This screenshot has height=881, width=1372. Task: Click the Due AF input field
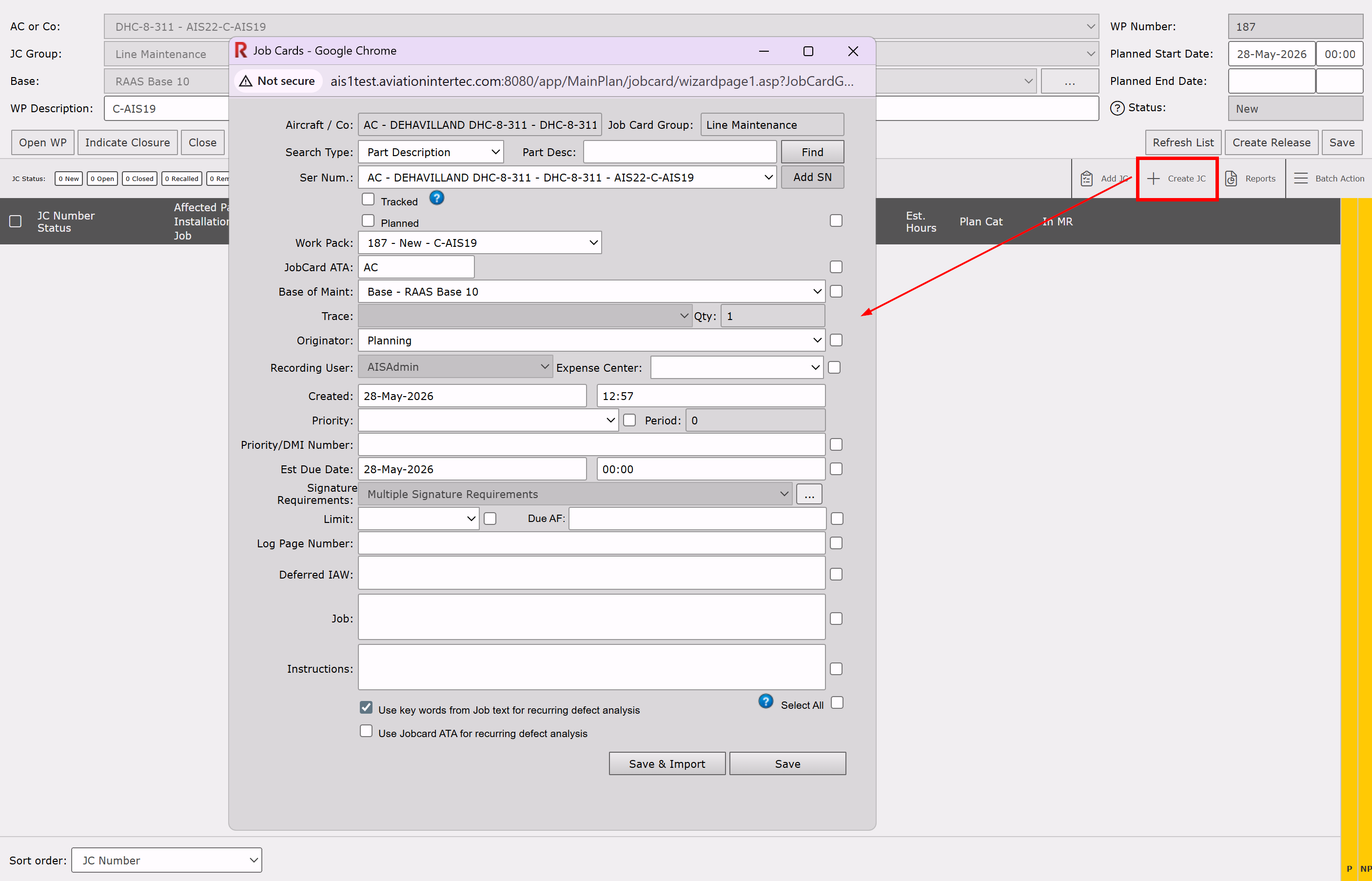[697, 519]
